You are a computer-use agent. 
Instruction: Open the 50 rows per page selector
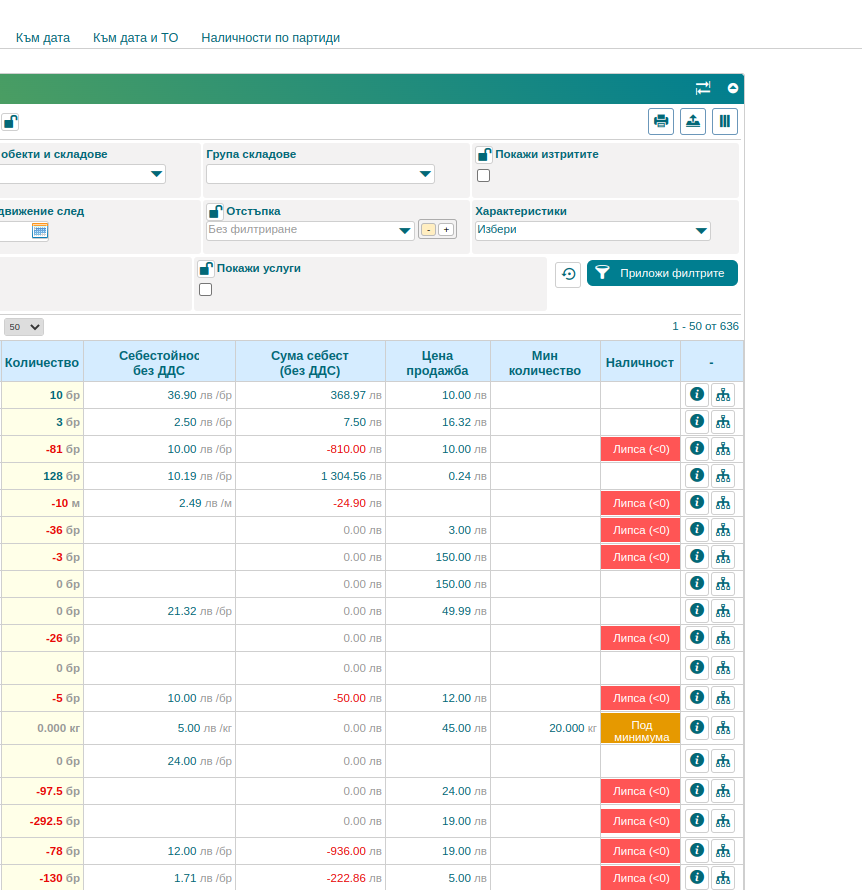pos(24,327)
